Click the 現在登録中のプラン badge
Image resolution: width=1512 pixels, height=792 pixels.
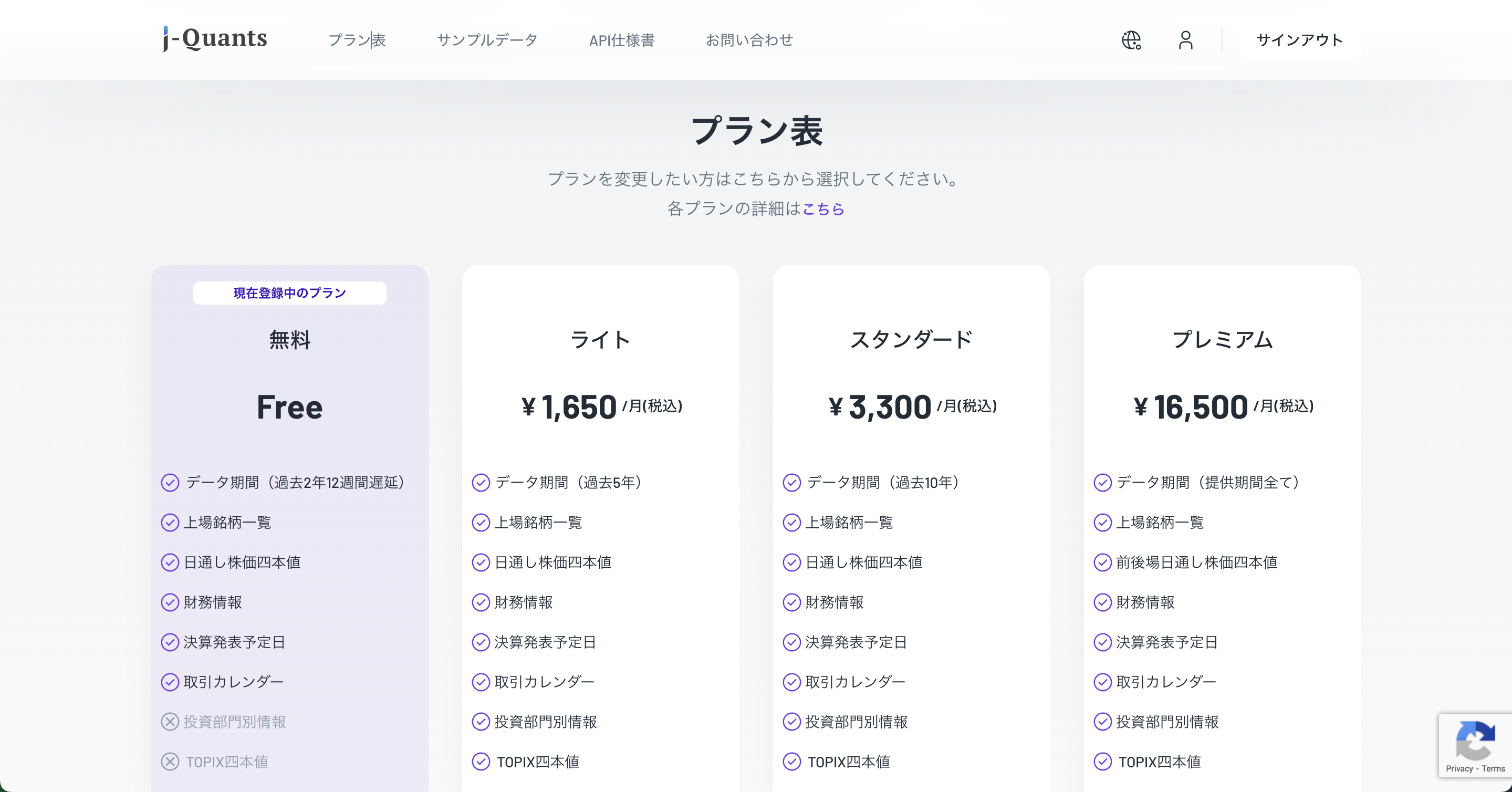click(x=289, y=293)
